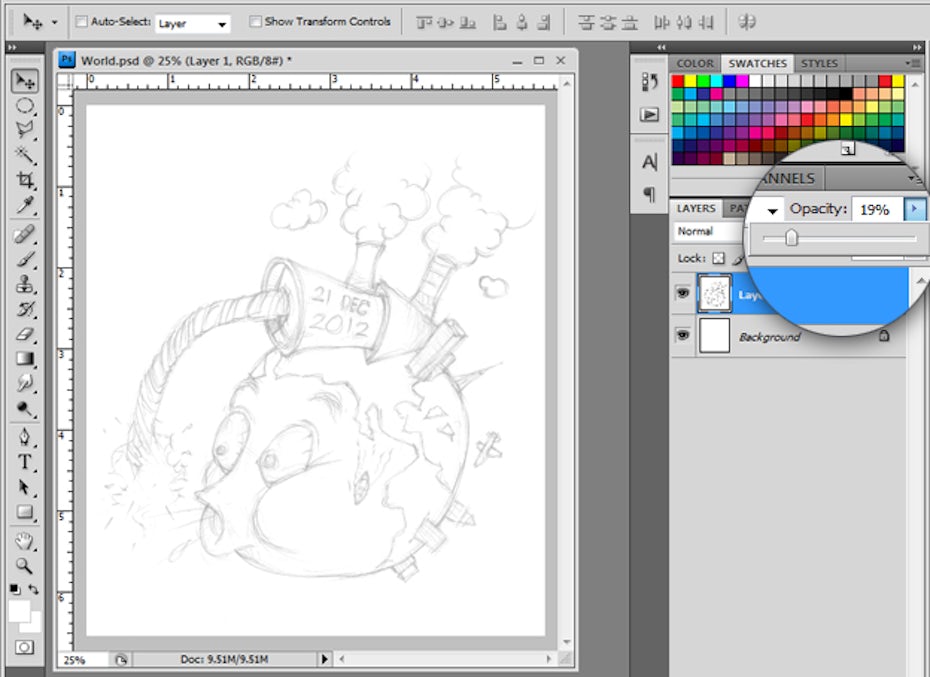The image size is (930, 677).
Task: Select the Eraser tool
Action: click(x=25, y=334)
